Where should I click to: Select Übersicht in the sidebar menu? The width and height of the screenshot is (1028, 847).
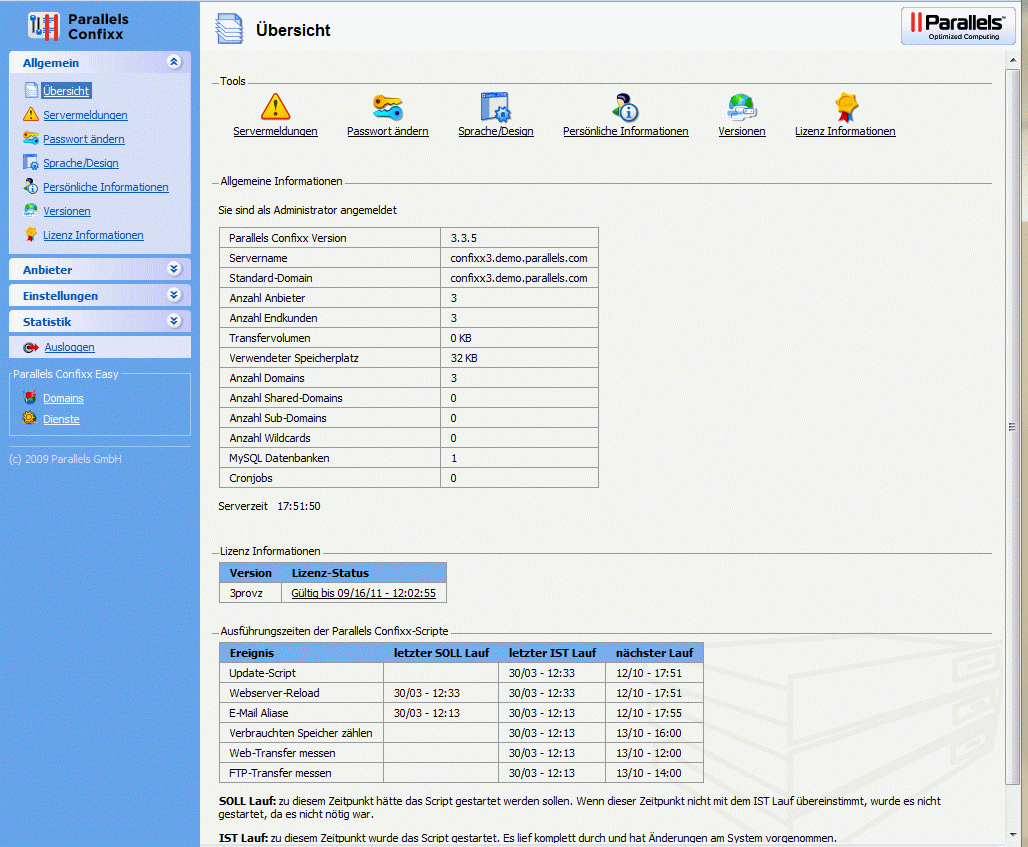(66, 91)
